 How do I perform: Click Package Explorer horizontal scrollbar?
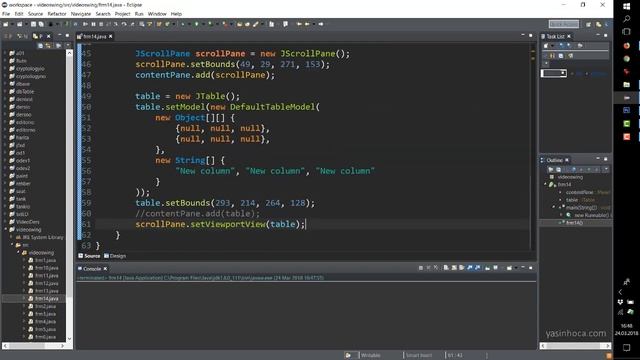[x=34, y=346]
